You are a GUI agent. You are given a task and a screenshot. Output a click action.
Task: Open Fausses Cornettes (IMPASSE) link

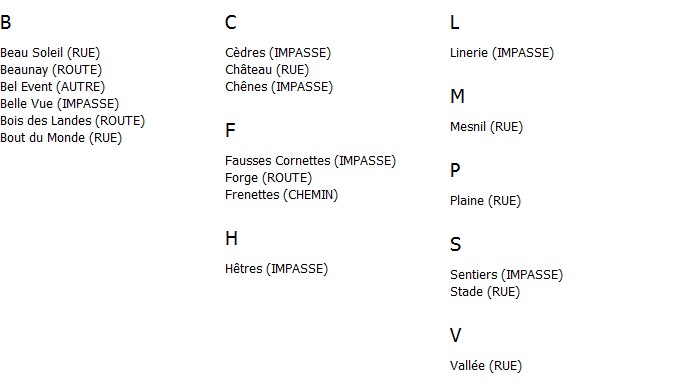click(x=310, y=161)
